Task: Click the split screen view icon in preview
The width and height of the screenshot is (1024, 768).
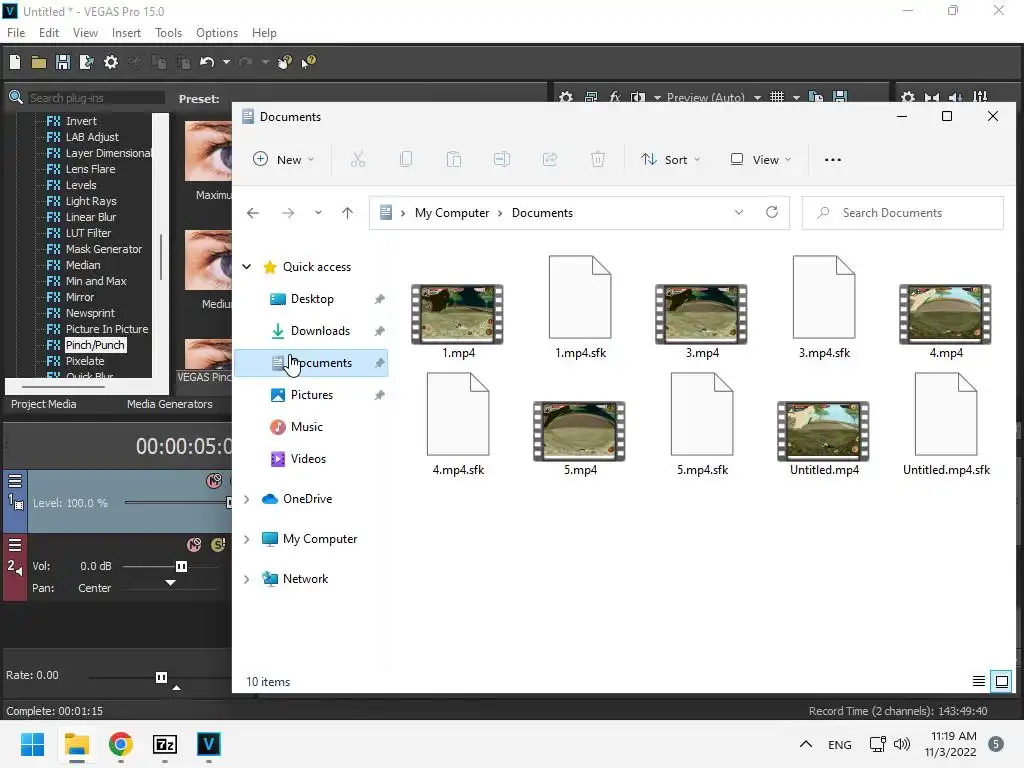Action: pos(637,97)
